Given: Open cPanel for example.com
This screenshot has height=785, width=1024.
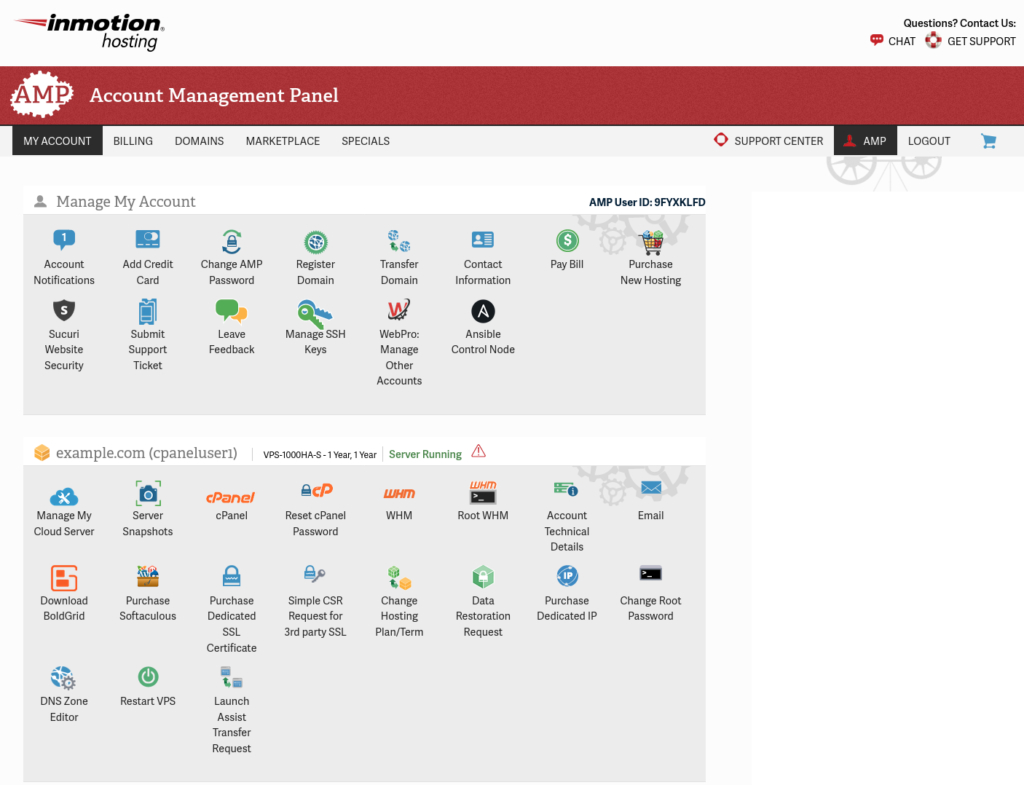Looking at the screenshot, I should [231, 497].
